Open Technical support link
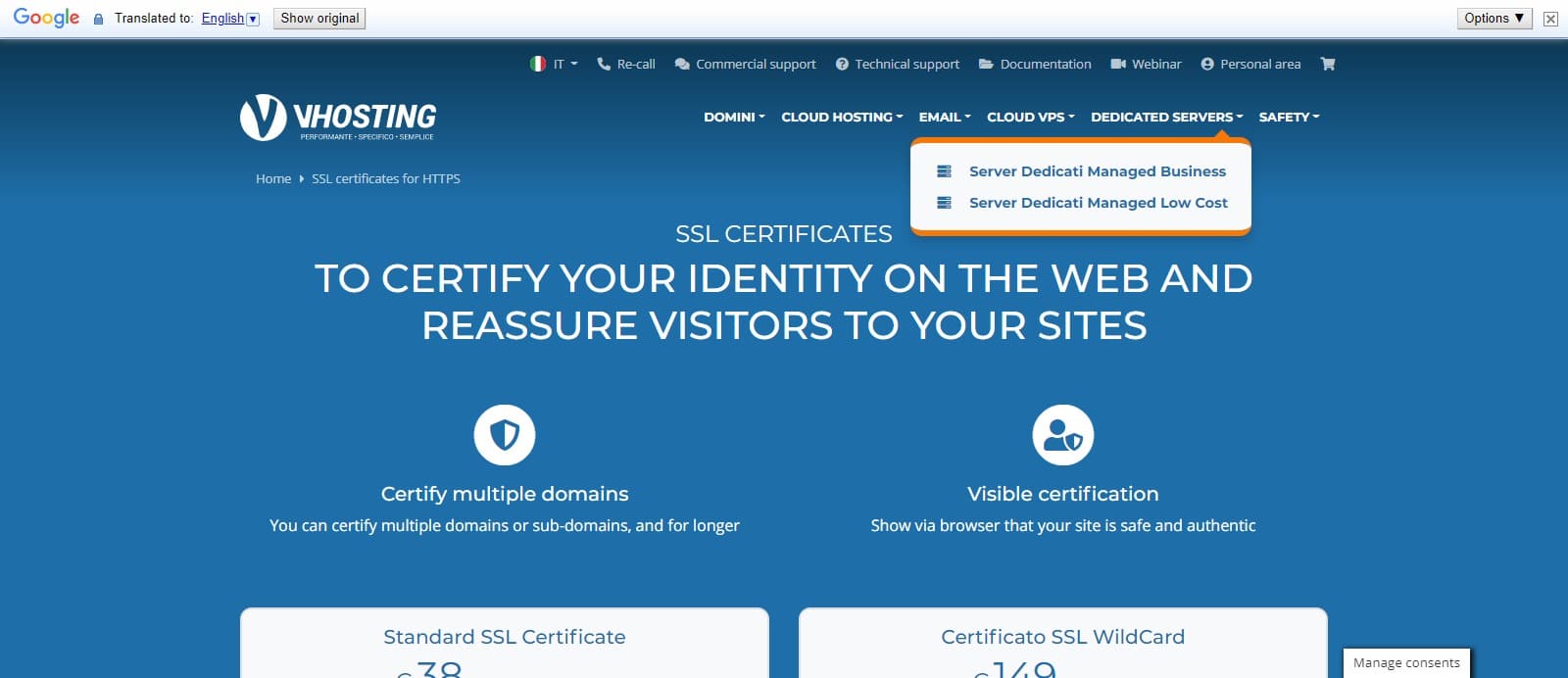Screen dimensions: 1568x678 906,64
